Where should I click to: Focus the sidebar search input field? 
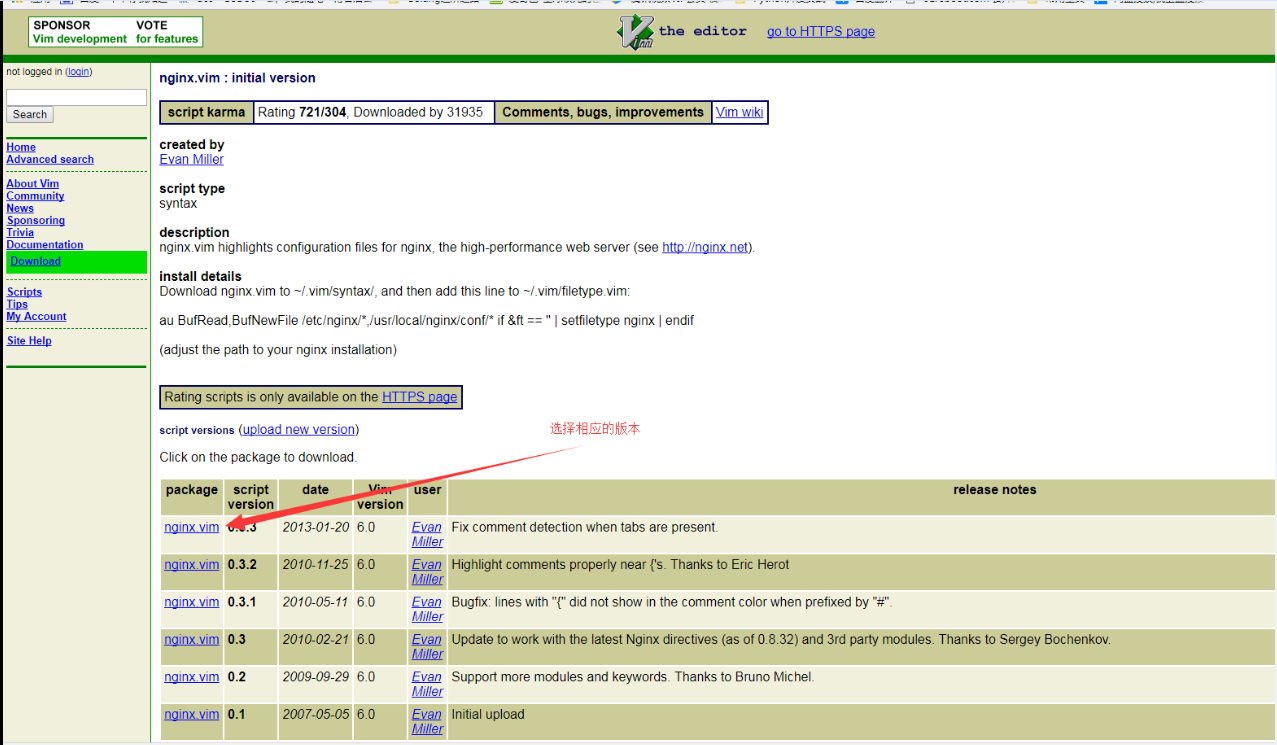click(x=76, y=97)
